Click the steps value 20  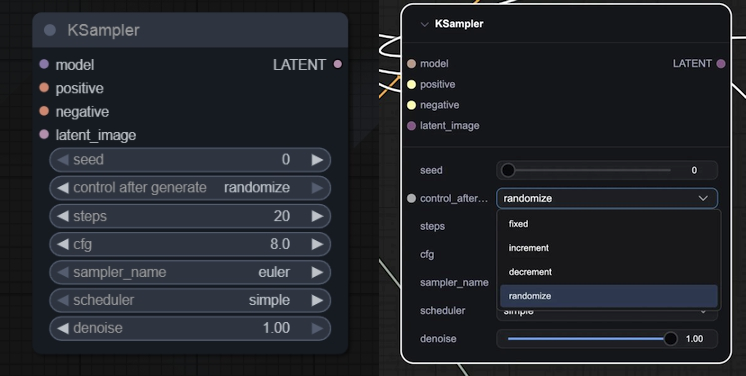point(282,216)
